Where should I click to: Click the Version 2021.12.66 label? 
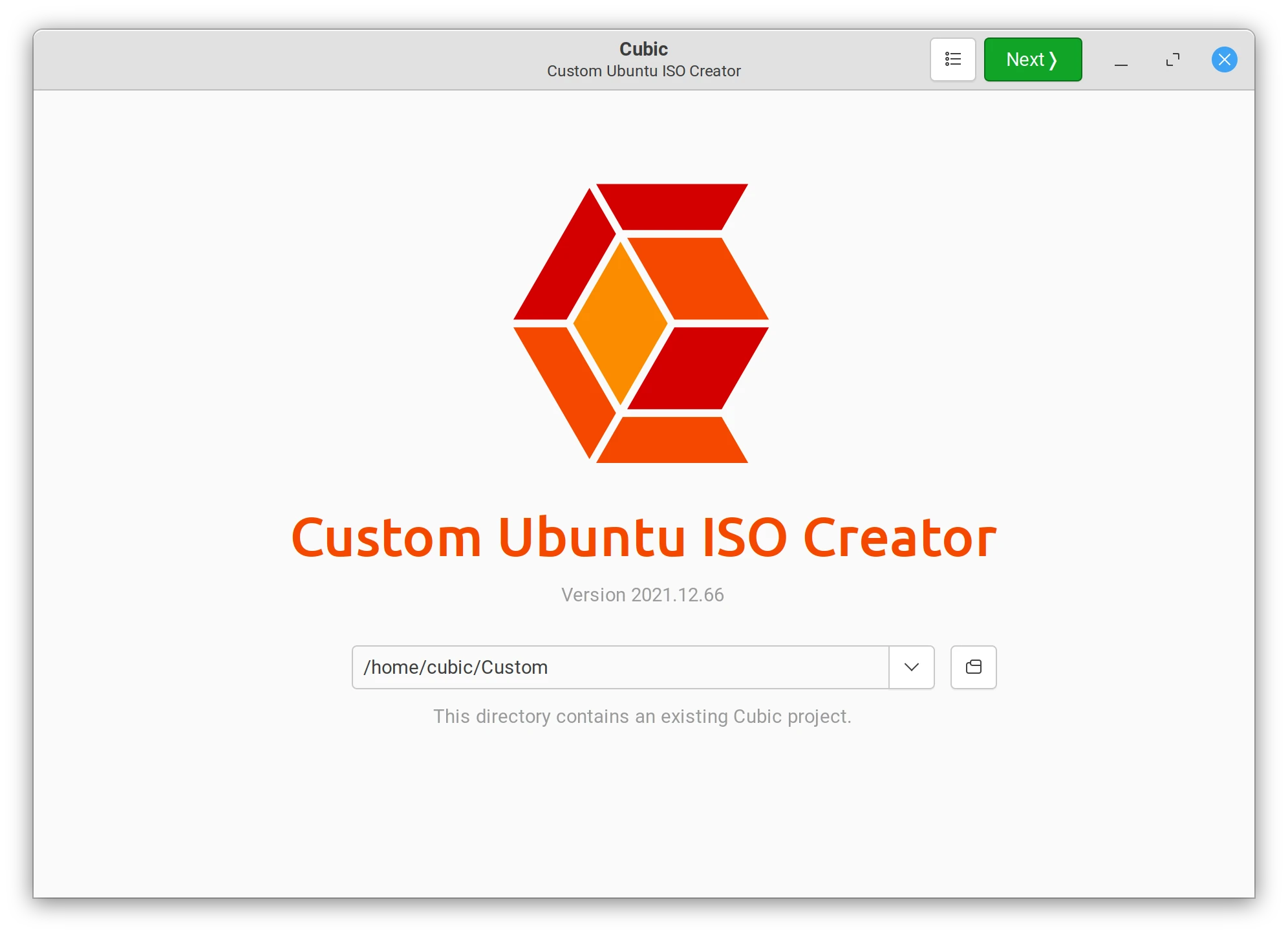click(x=642, y=595)
